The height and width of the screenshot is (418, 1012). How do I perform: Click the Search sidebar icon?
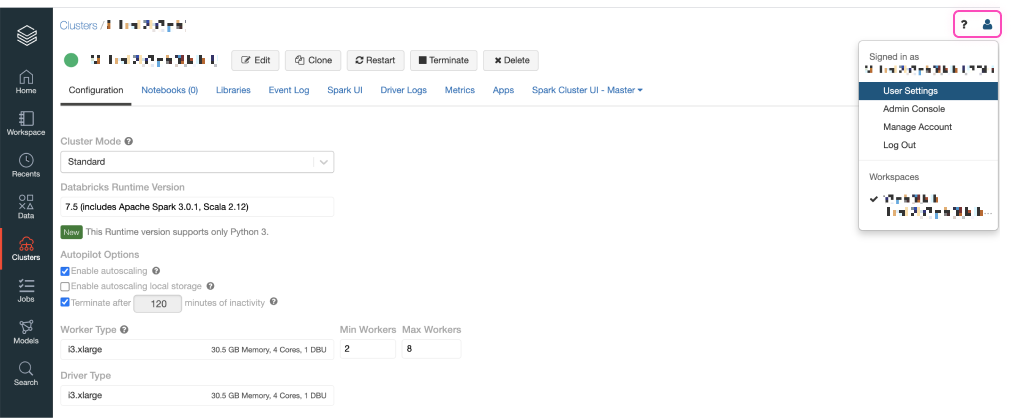pyautogui.click(x=26, y=373)
